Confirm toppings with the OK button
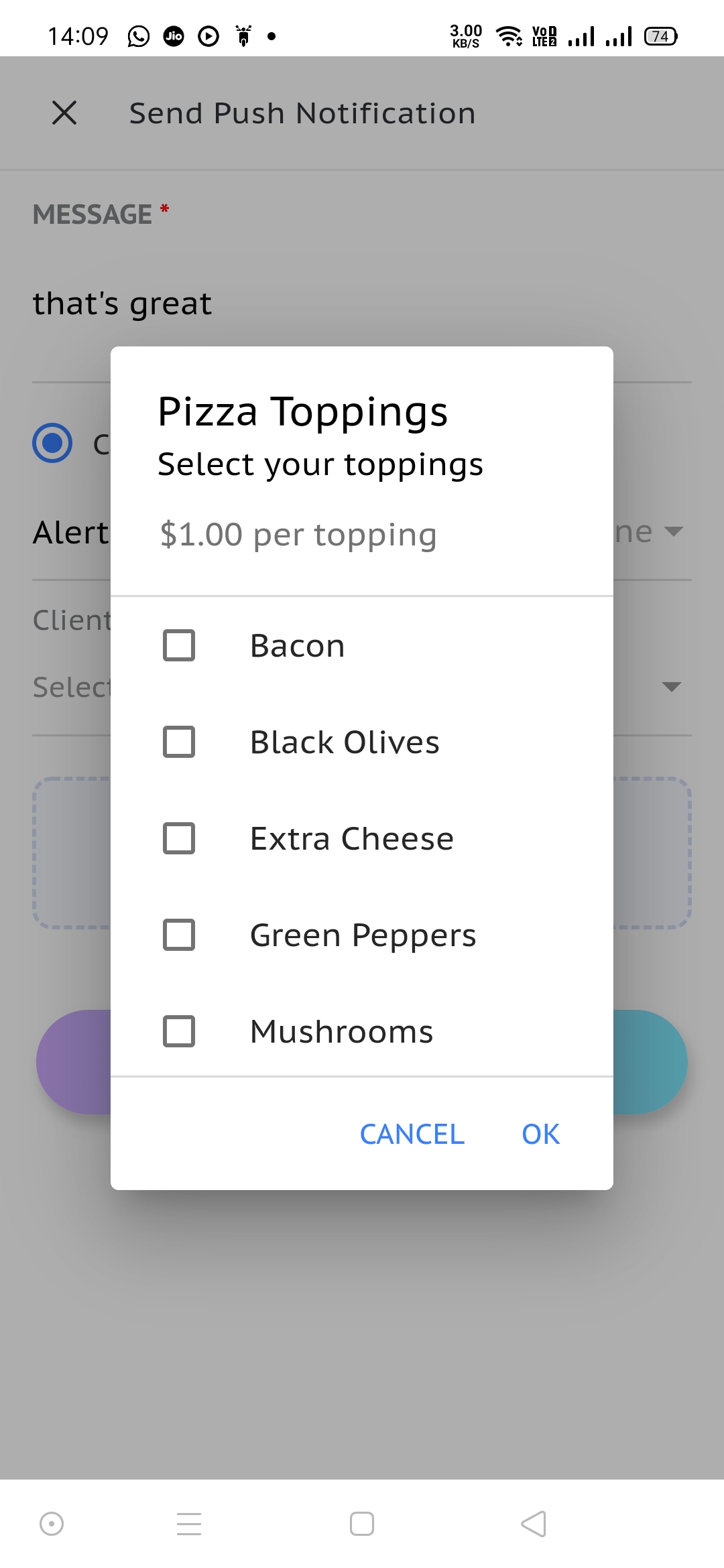724x1568 pixels. pyautogui.click(x=540, y=1134)
